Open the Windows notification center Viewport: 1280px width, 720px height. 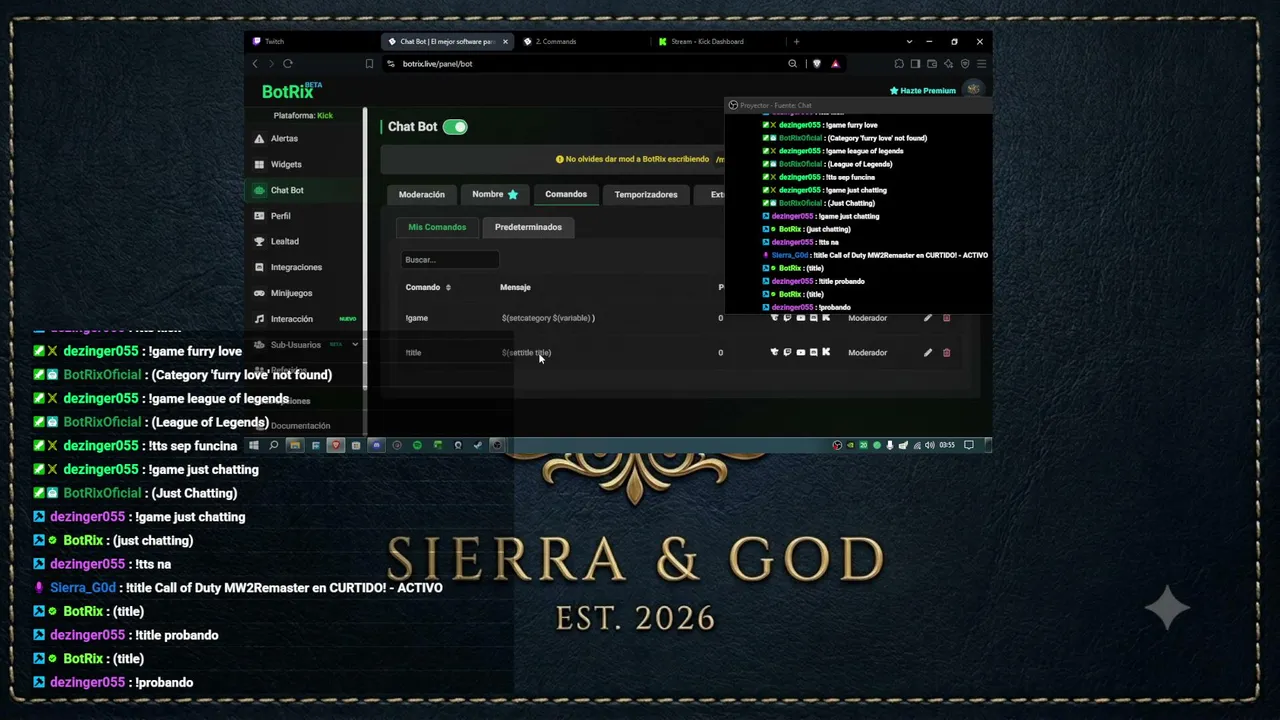[x=968, y=445]
